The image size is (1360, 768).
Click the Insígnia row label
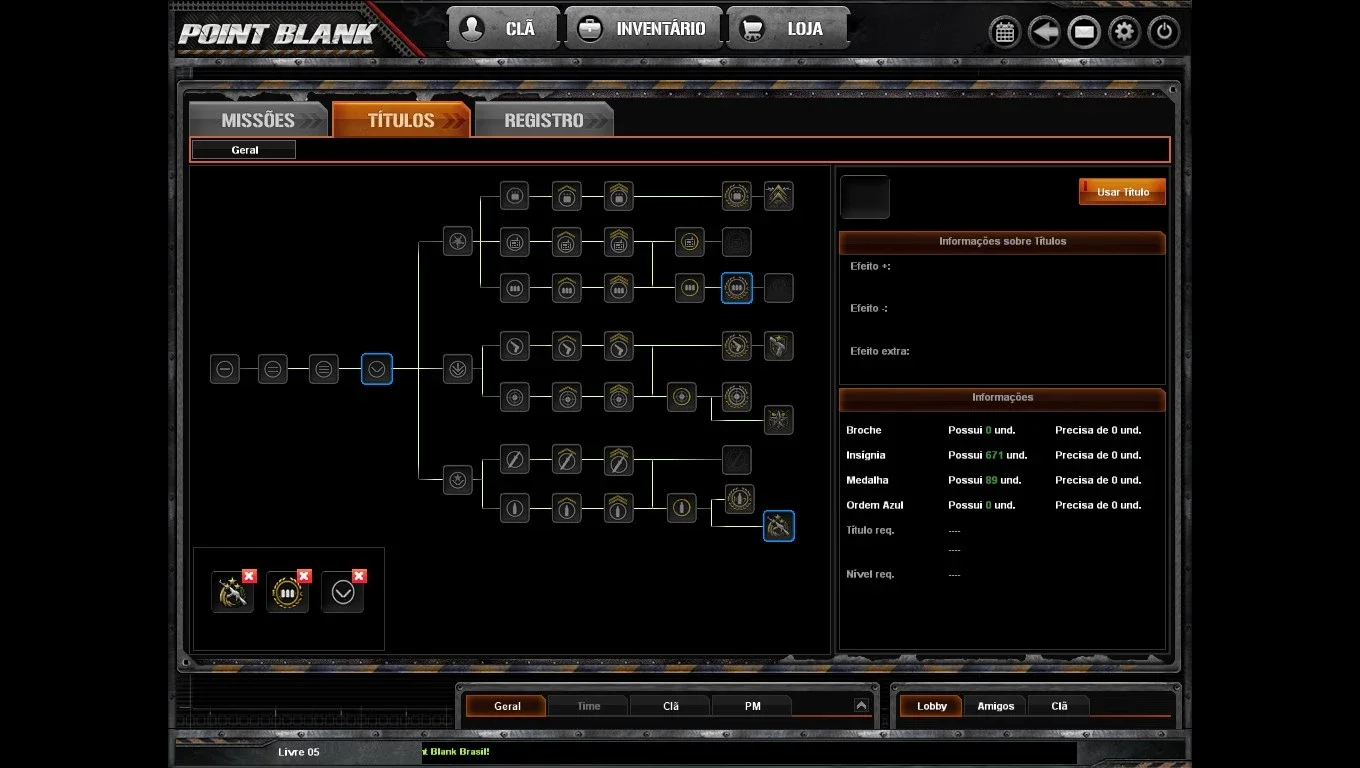(x=866, y=455)
